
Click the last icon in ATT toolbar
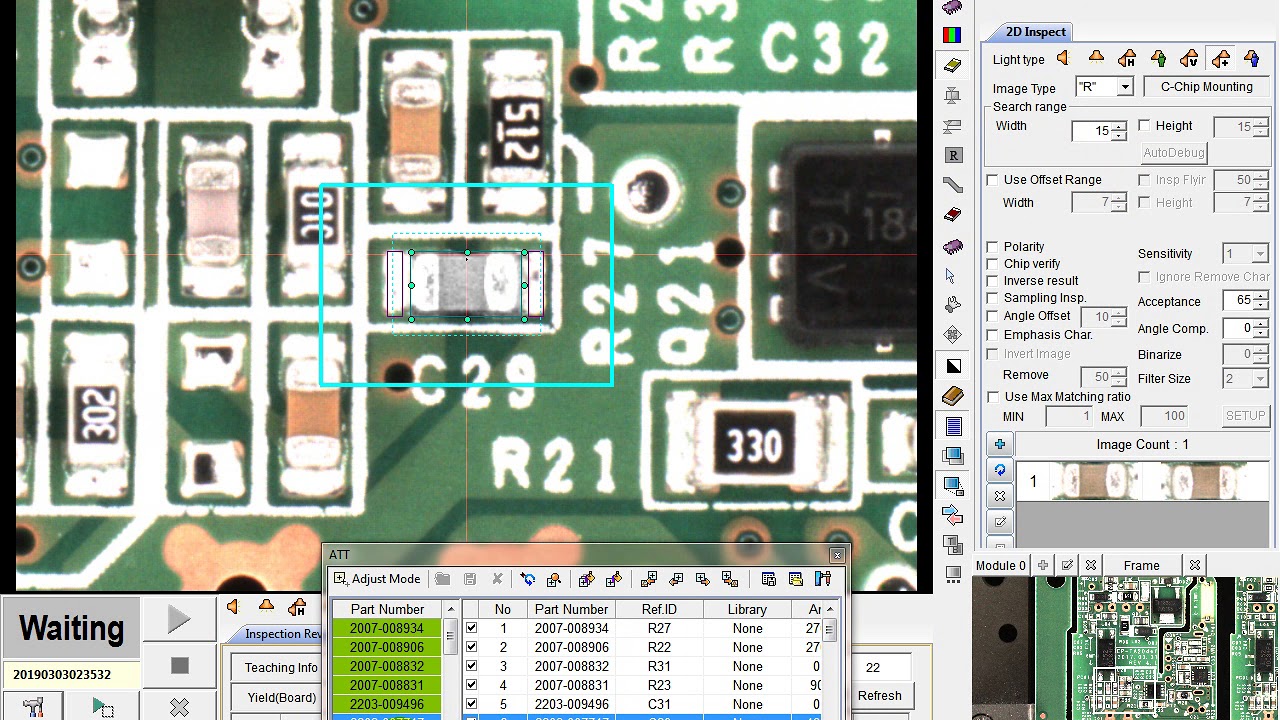[x=823, y=579]
